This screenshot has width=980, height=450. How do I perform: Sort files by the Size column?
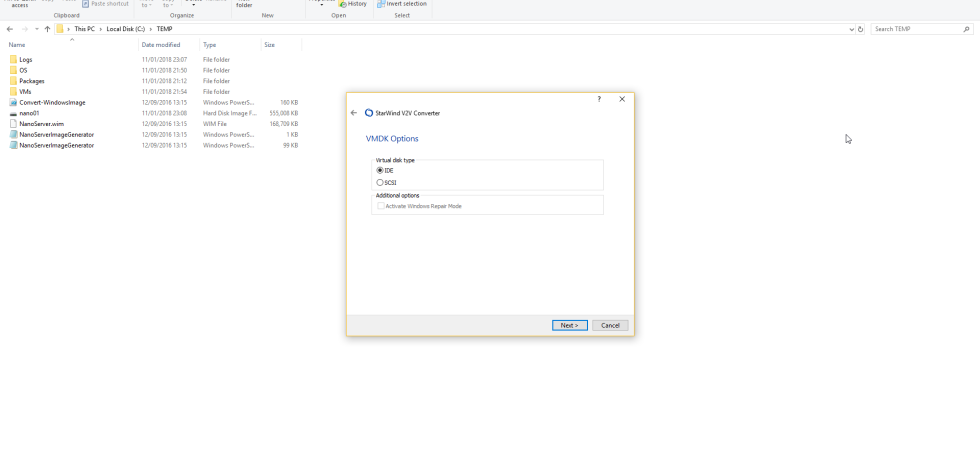269,45
